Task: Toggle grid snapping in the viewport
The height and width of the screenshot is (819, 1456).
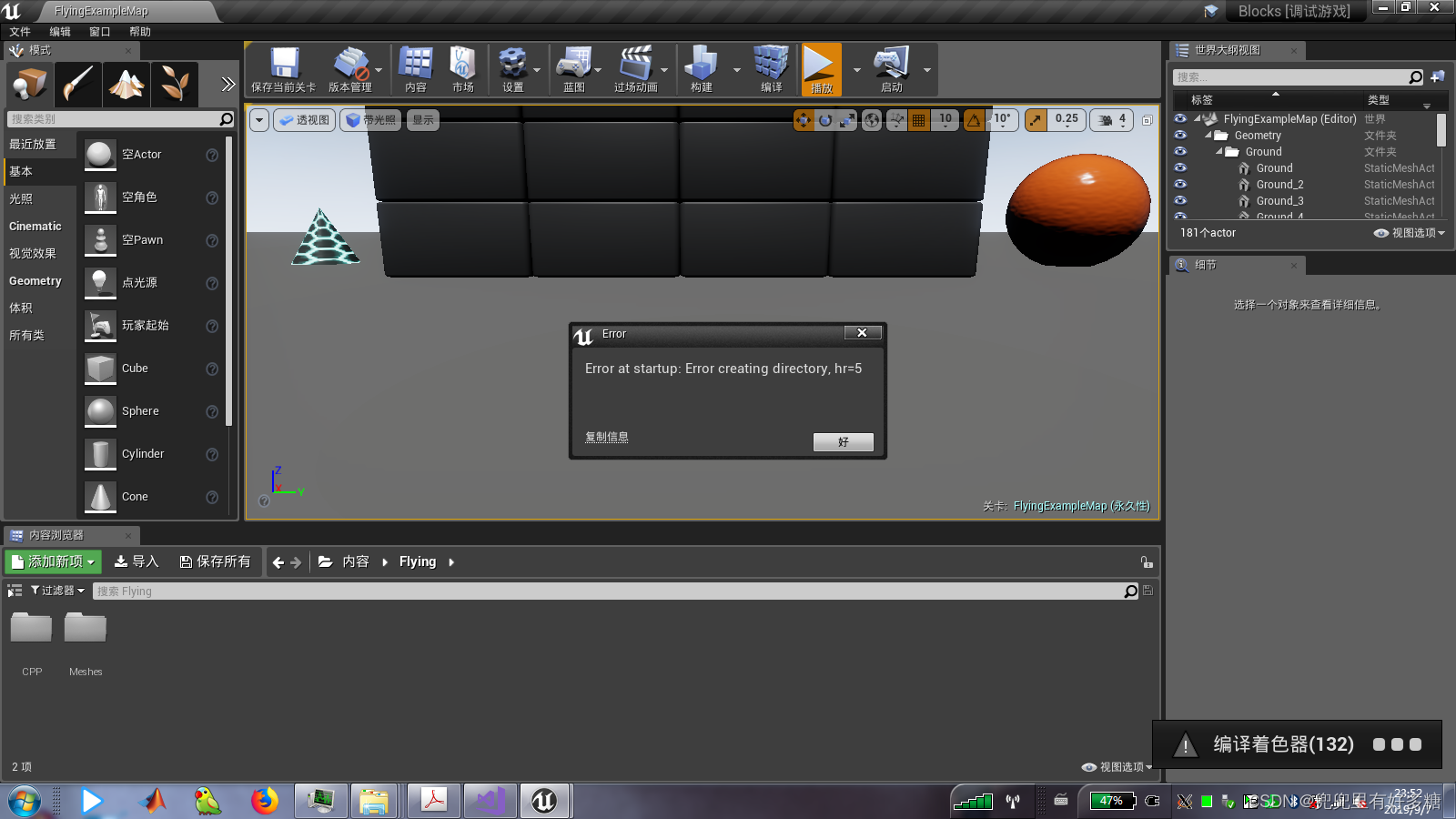Action: click(x=919, y=120)
